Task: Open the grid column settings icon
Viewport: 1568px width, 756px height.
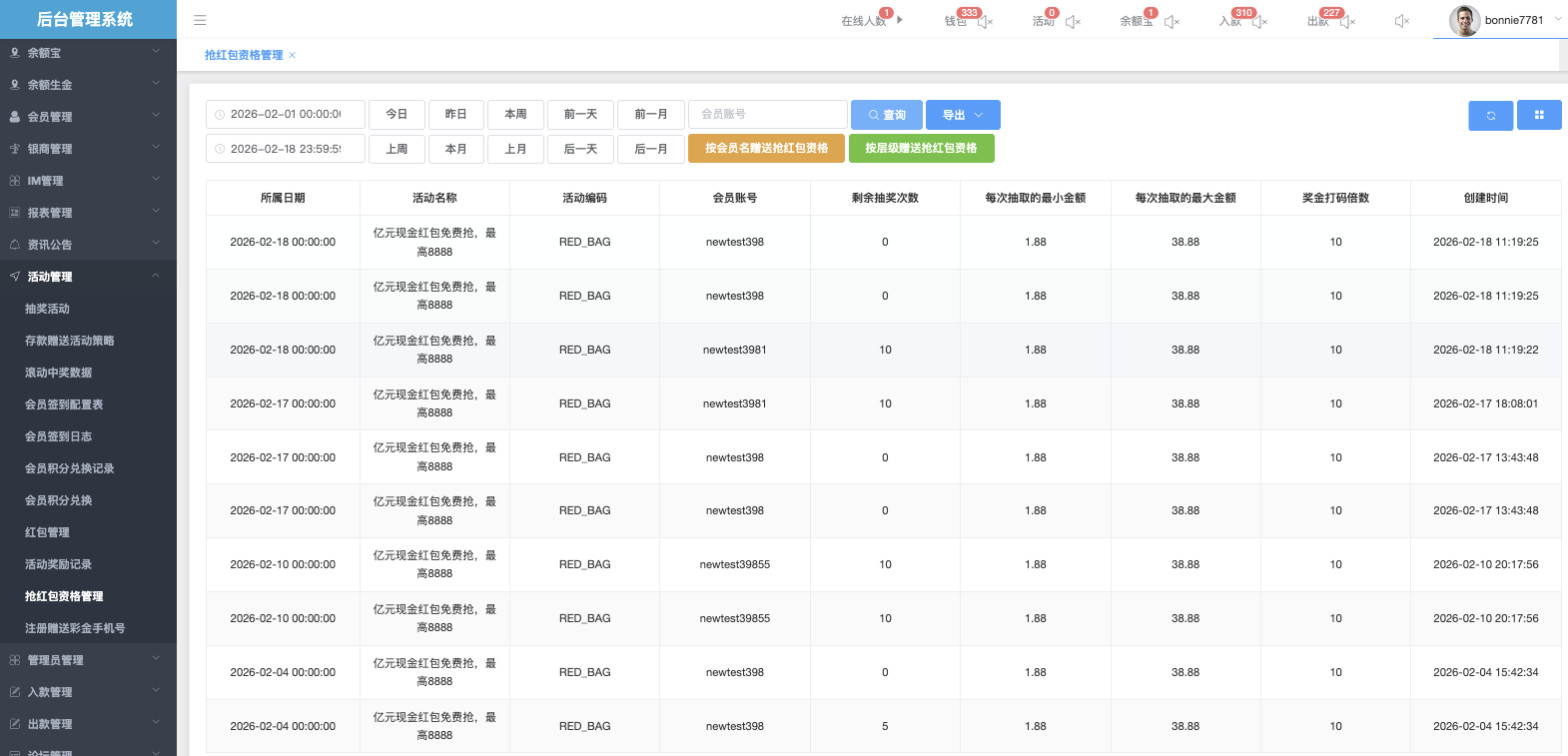Action: coord(1539,115)
